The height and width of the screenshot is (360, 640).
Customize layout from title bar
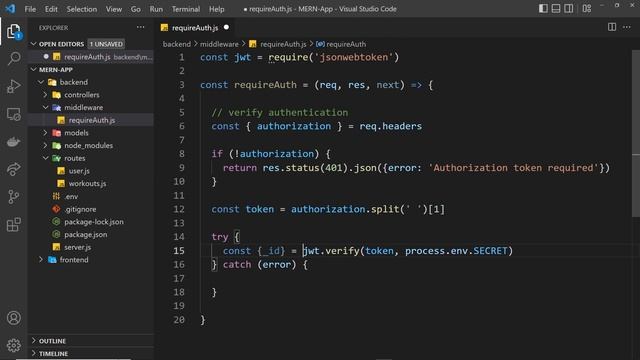pyautogui.click(x=587, y=9)
